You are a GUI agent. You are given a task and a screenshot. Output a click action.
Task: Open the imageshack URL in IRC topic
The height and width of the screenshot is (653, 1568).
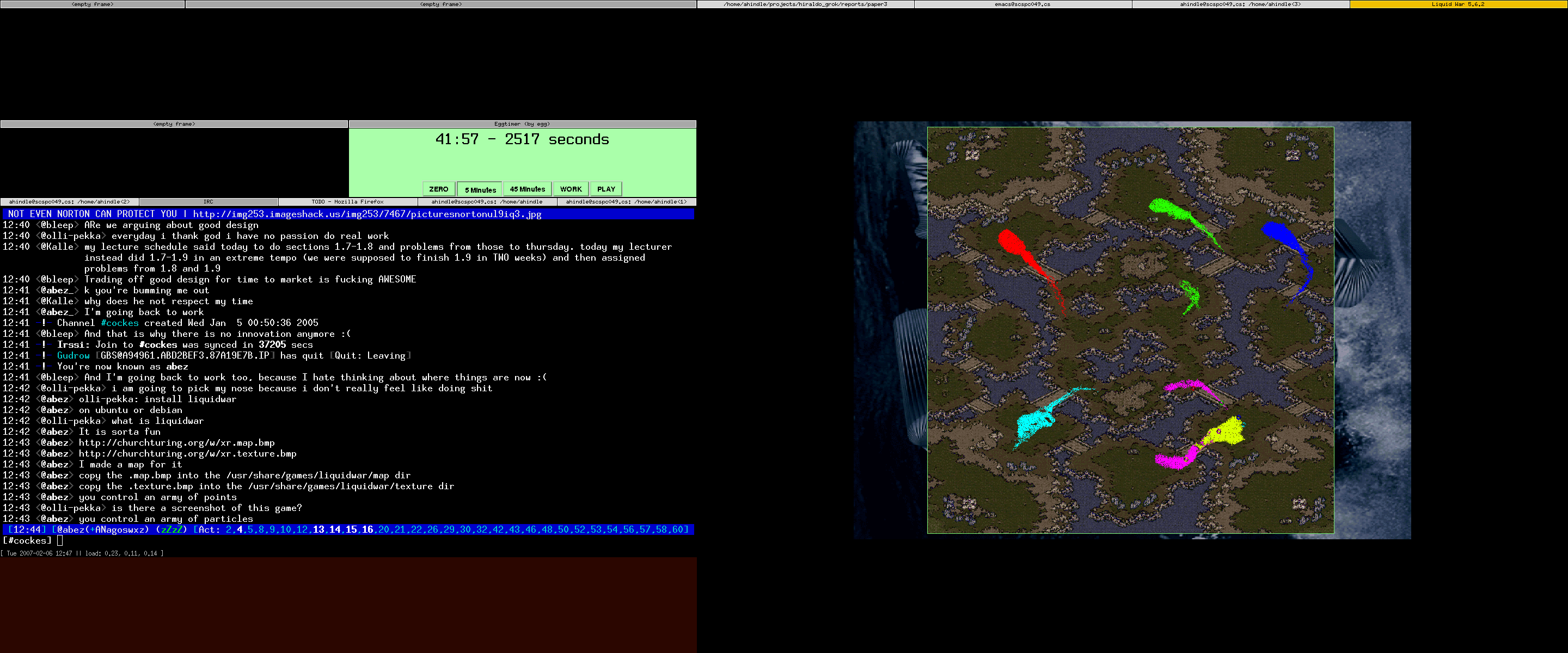[x=367, y=214]
